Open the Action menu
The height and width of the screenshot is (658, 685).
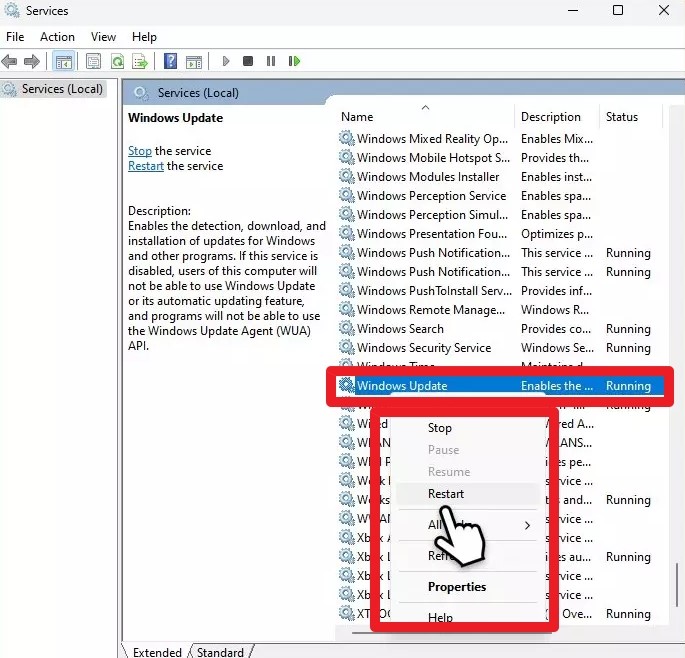(x=57, y=37)
